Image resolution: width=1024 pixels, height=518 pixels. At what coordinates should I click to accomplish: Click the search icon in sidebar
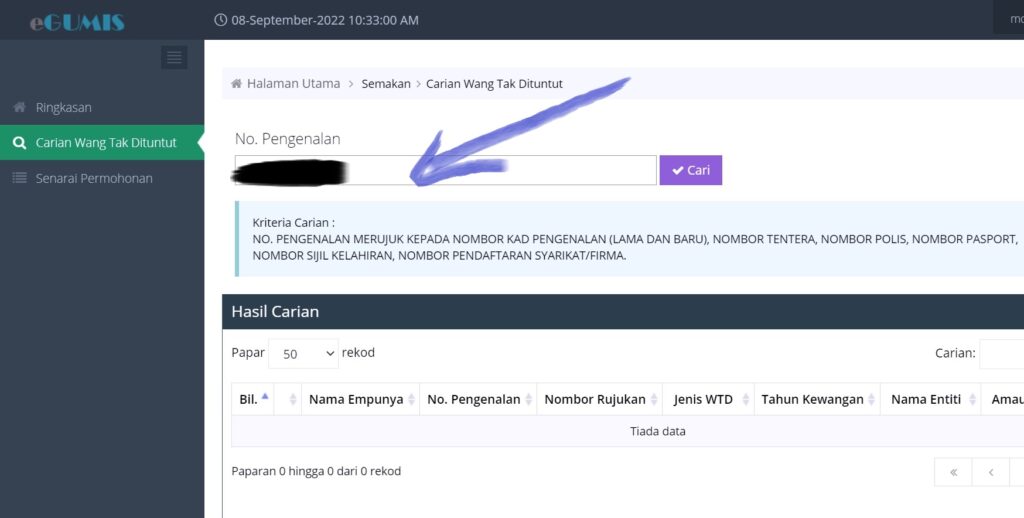20,142
